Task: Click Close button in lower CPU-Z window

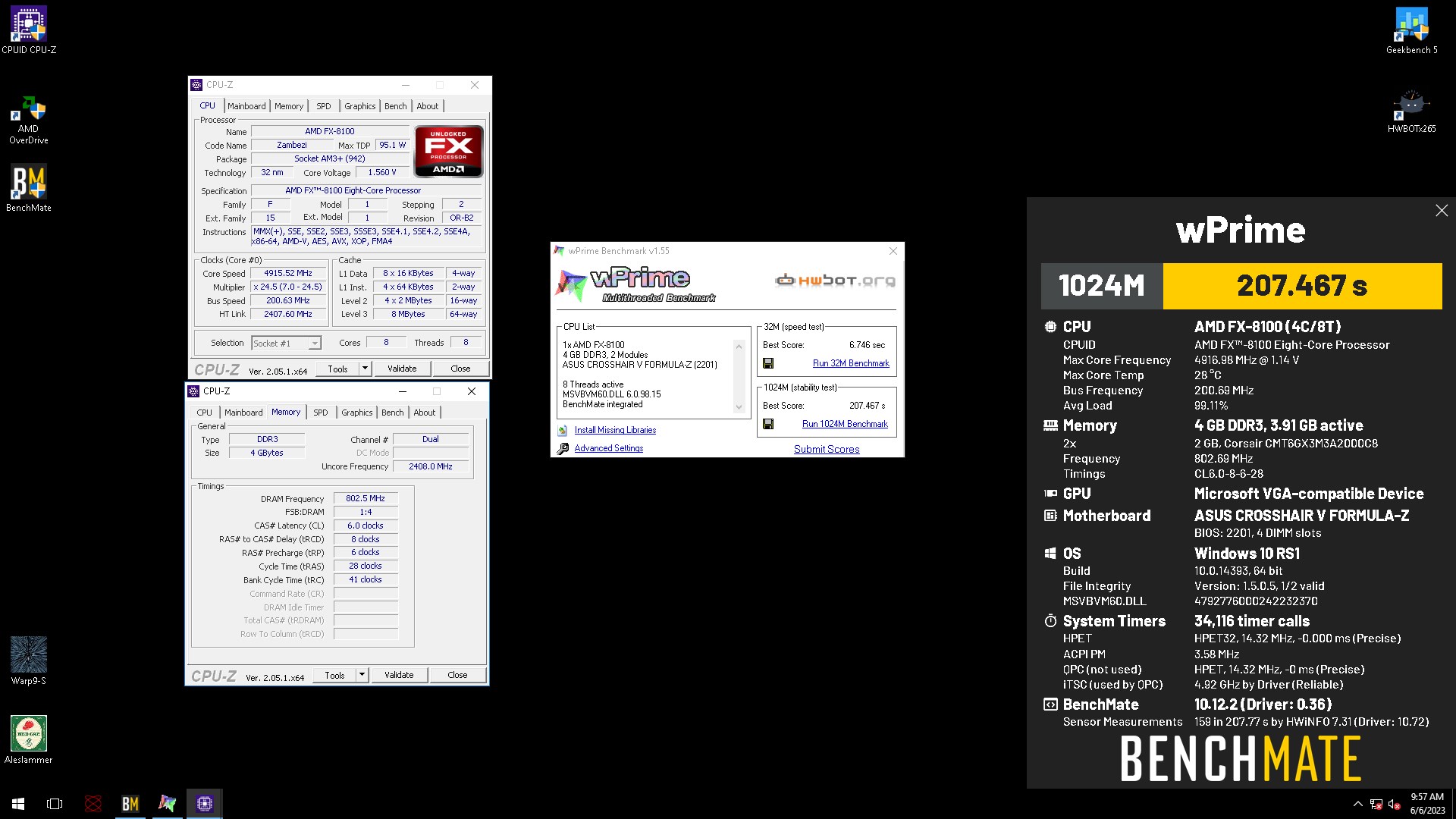Action: tap(457, 675)
